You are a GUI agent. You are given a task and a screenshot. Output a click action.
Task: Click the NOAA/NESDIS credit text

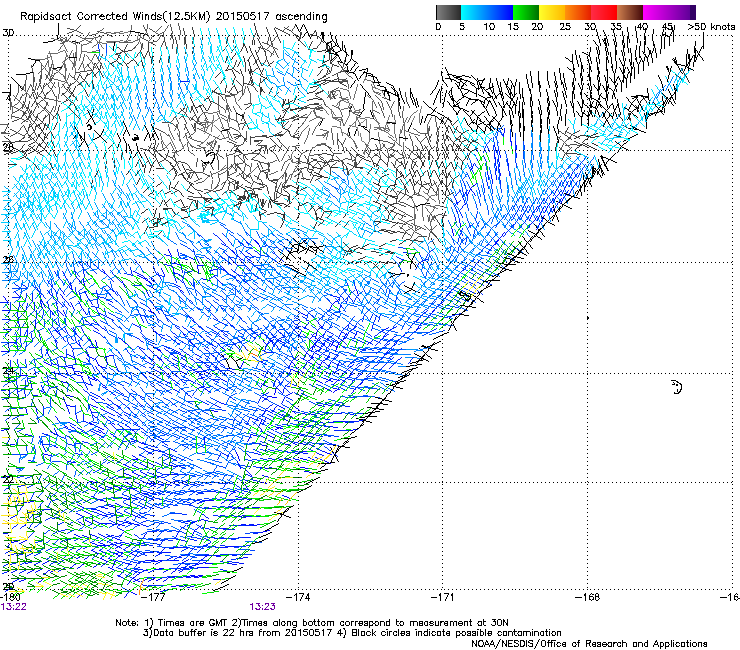[x=589, y=644]
